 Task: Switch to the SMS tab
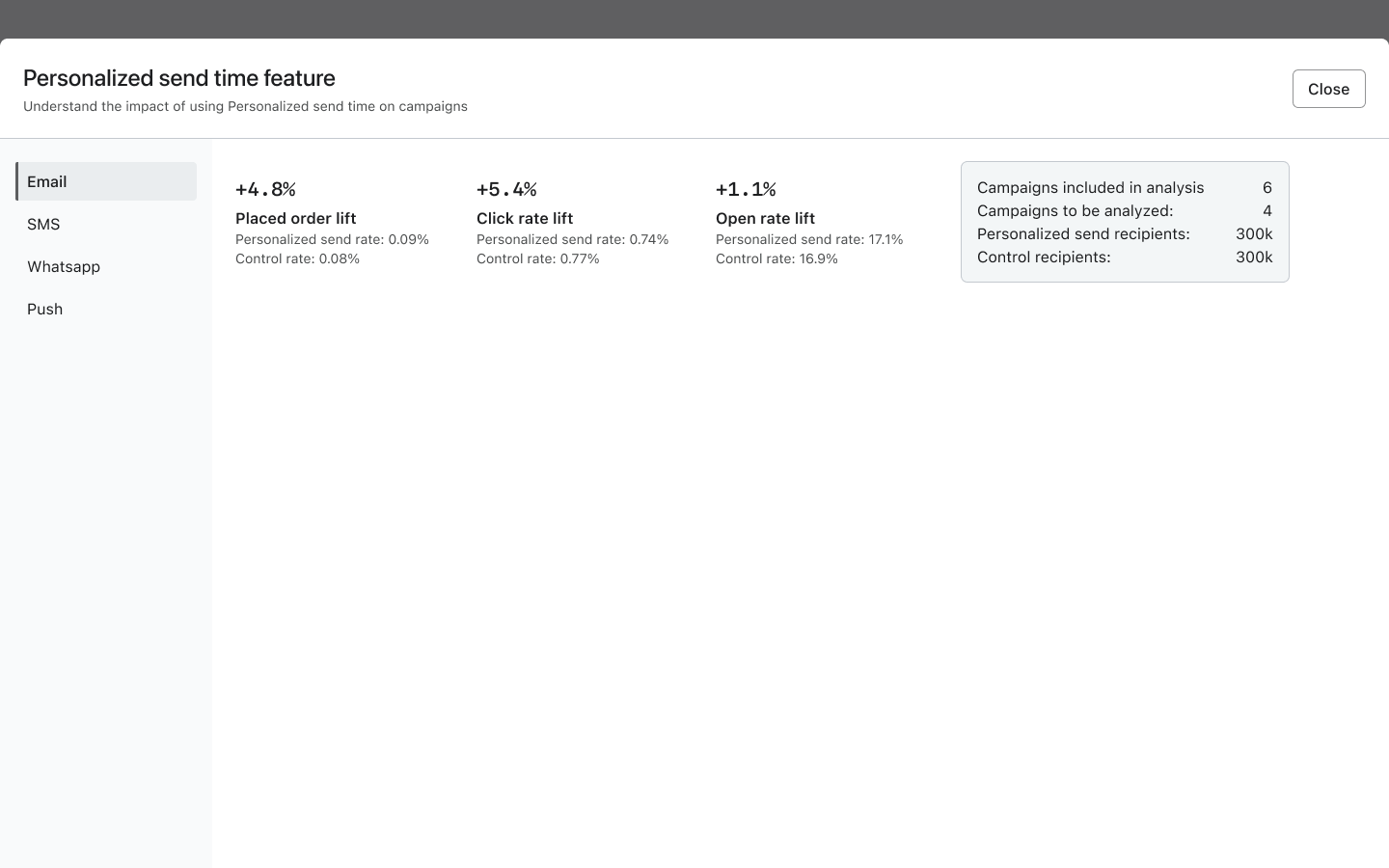pos(106,224)
